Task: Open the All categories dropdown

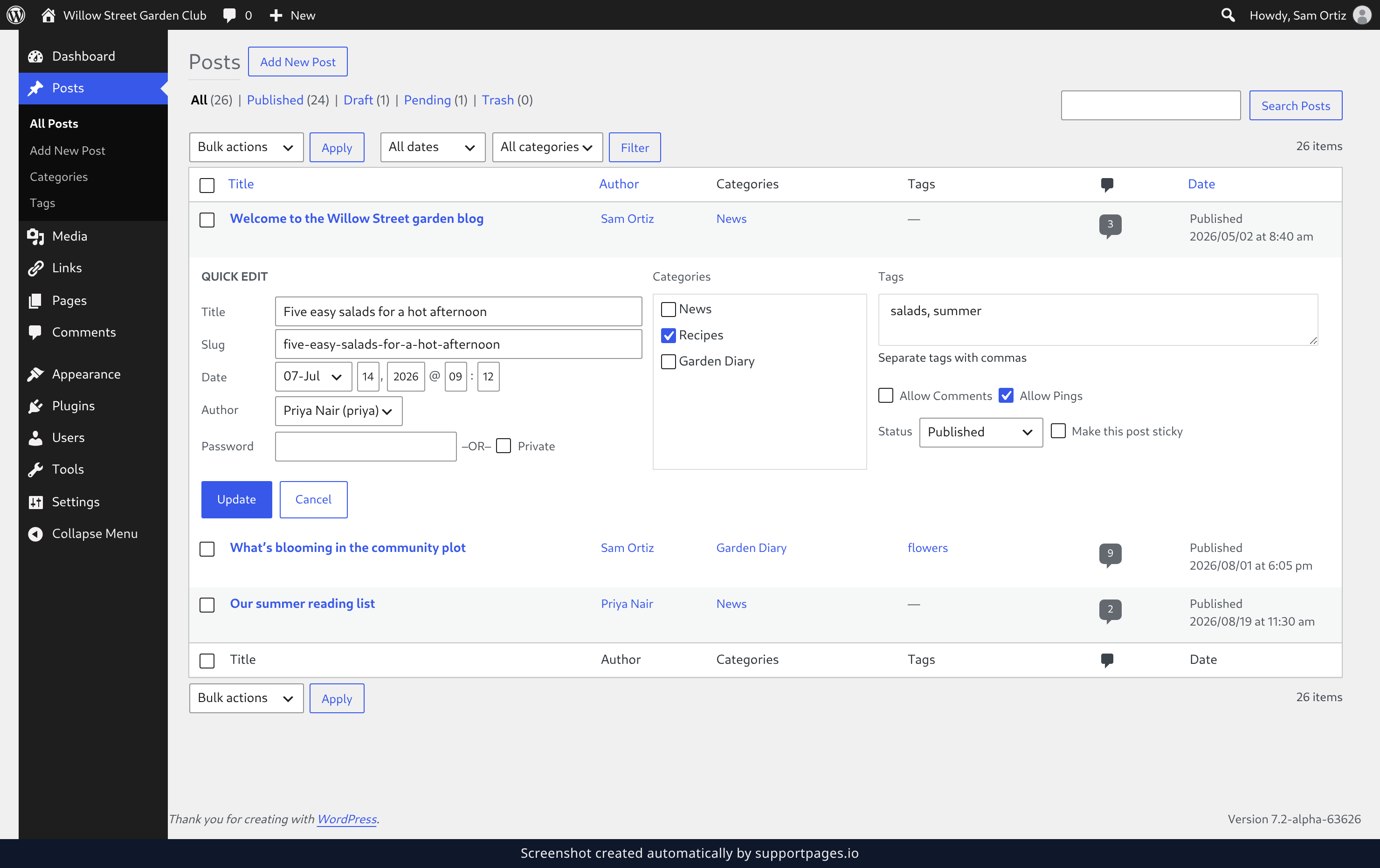Action: (x=547, y=147)
